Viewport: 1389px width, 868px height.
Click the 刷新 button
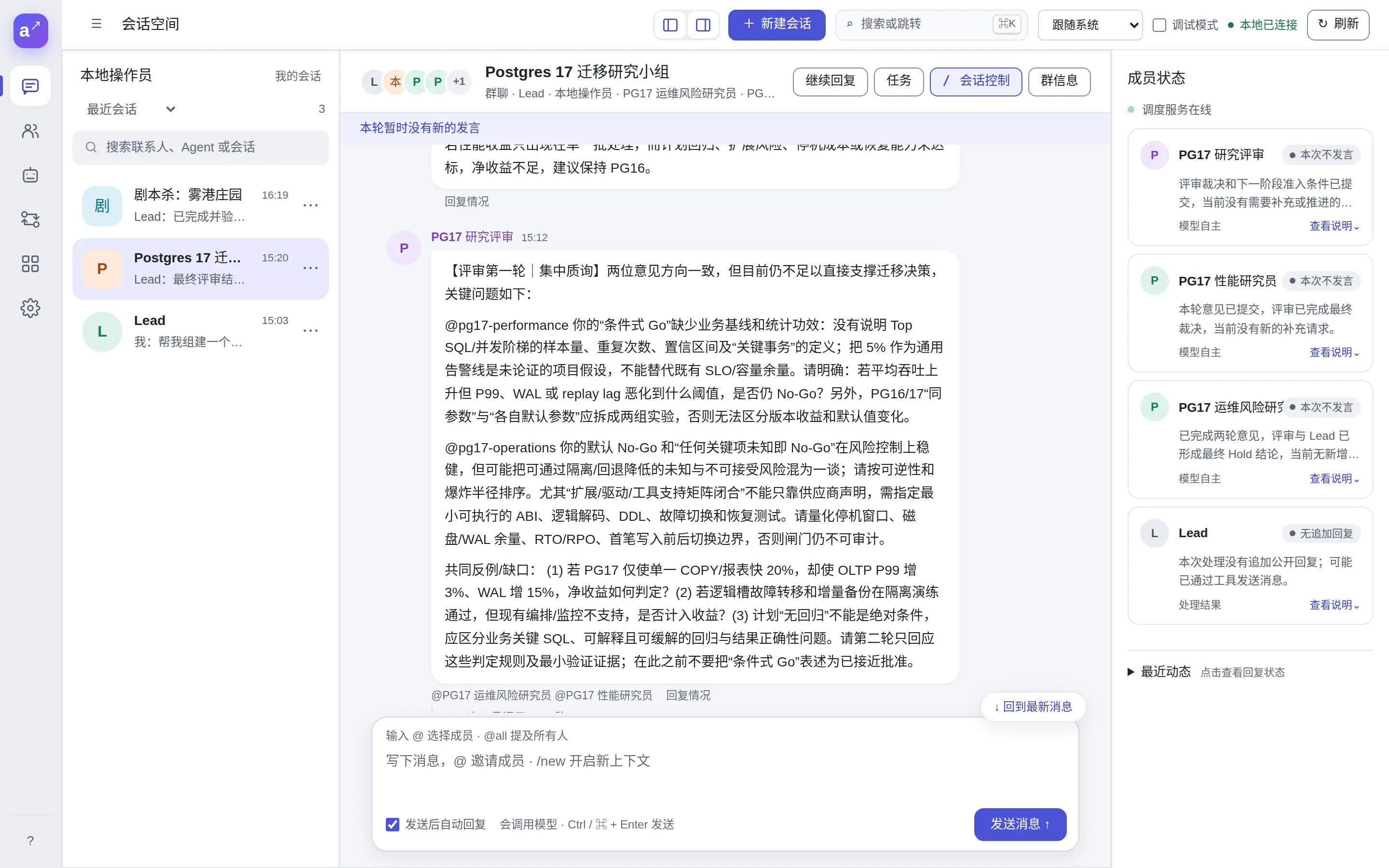click(x=1338, y=25)
